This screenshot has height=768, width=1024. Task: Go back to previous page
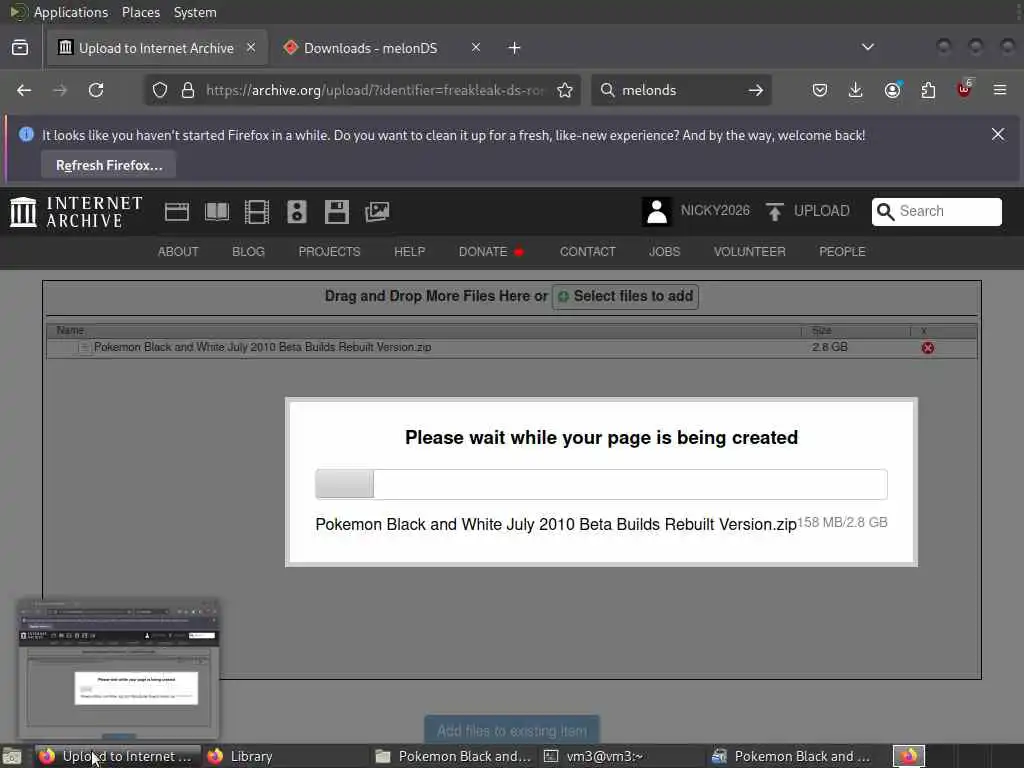(24, 90)
